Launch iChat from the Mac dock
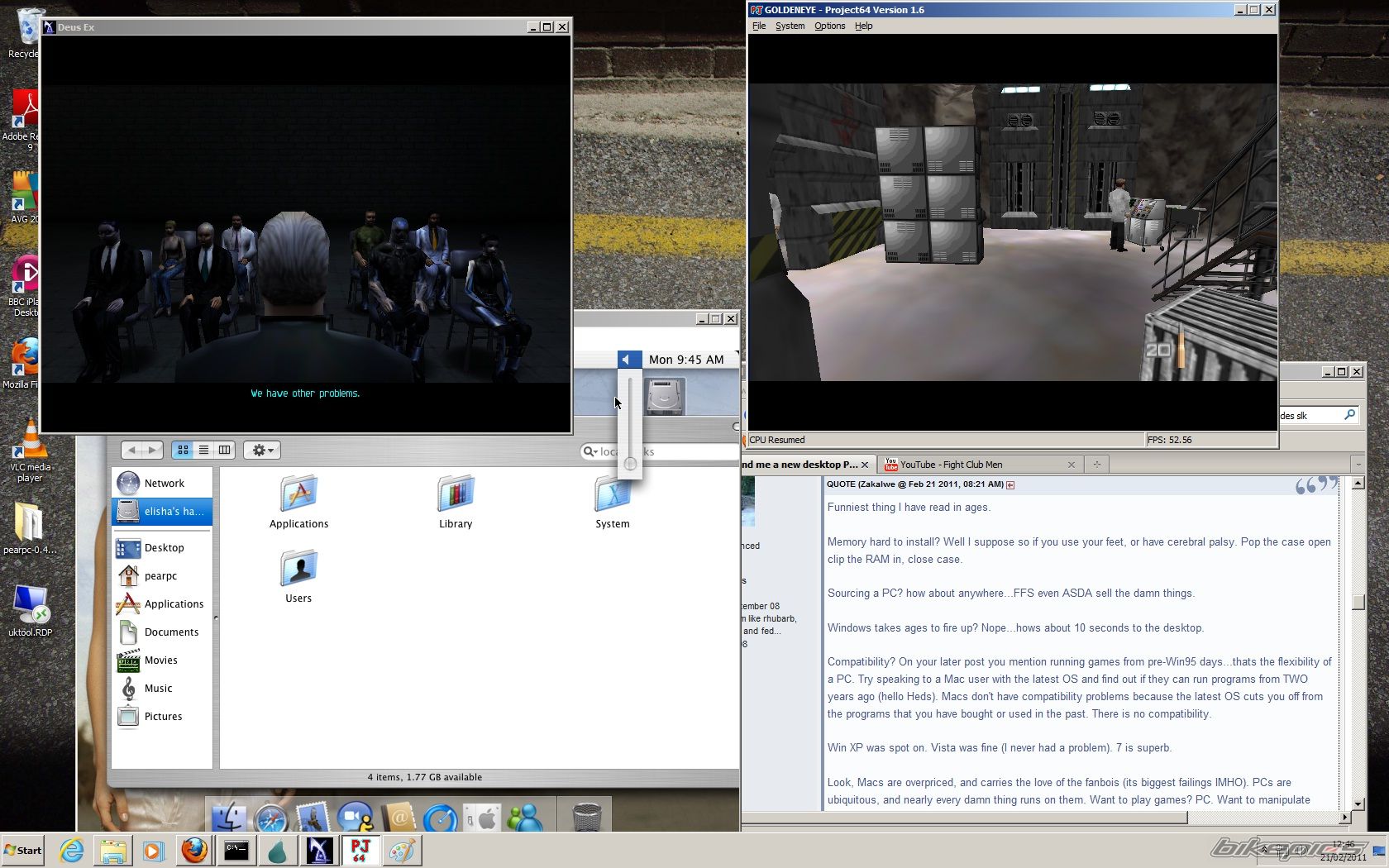Image resolution: width=1389 pixels, height=868 pixels. pyautogui.click(x=356, y=818)
